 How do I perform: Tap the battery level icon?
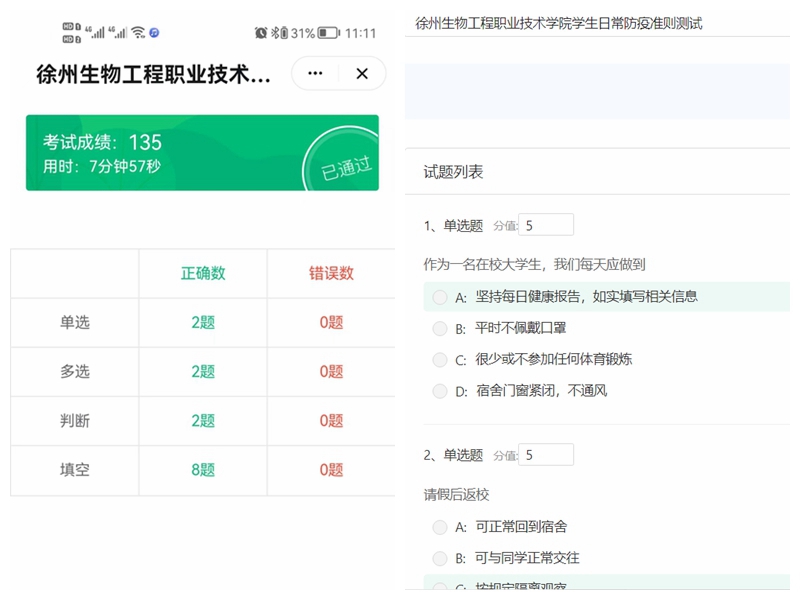[x=328, y=33]
